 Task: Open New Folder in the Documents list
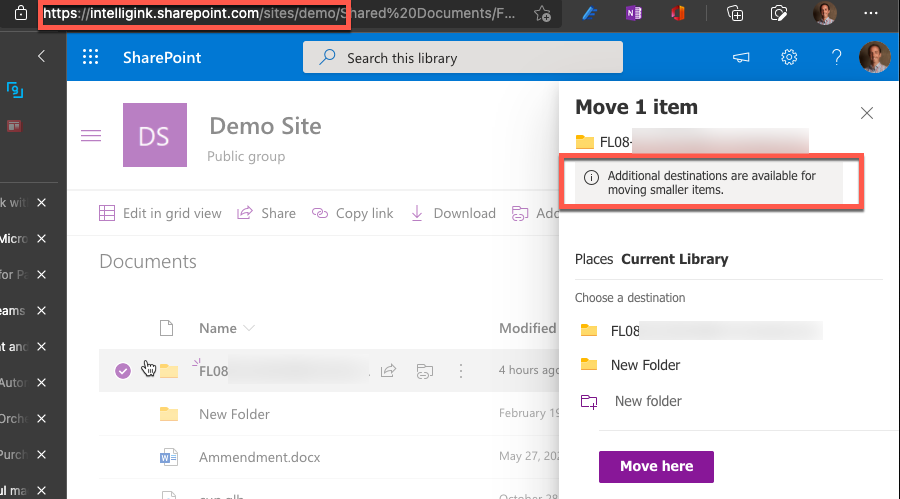pyautogui.click(x=234, y=414)
